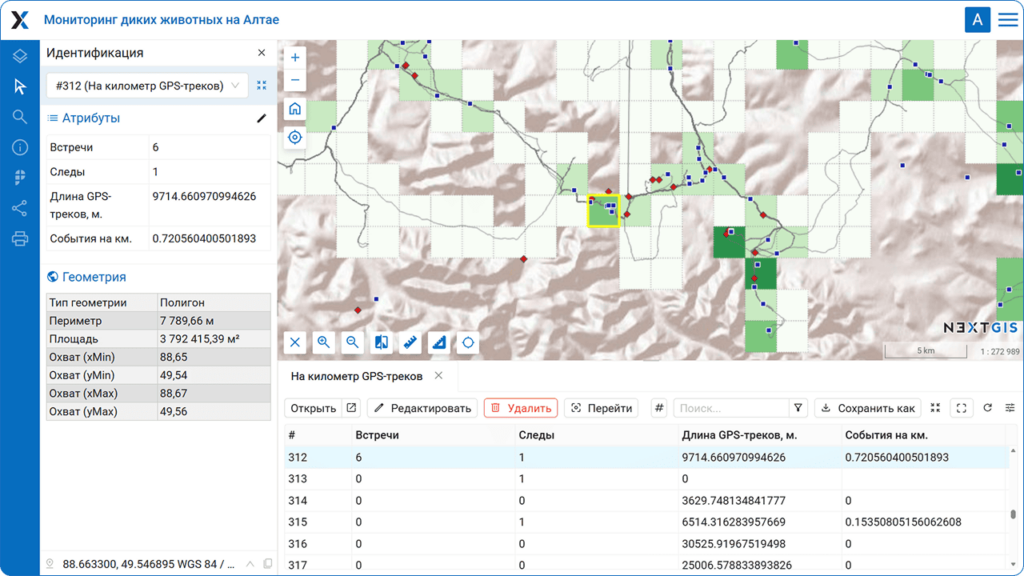Open the share panel icon
Viewport: 1024px width, 576px height.
(19, 208)
